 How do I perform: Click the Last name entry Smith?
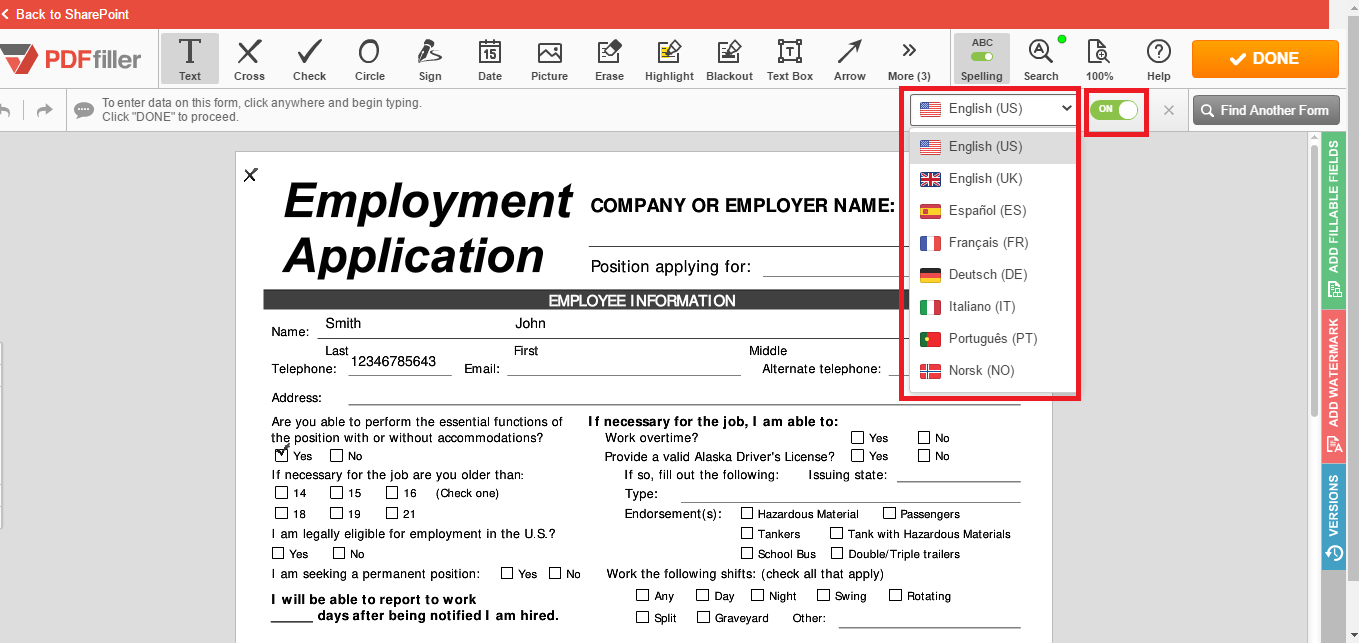coord(343,323)
